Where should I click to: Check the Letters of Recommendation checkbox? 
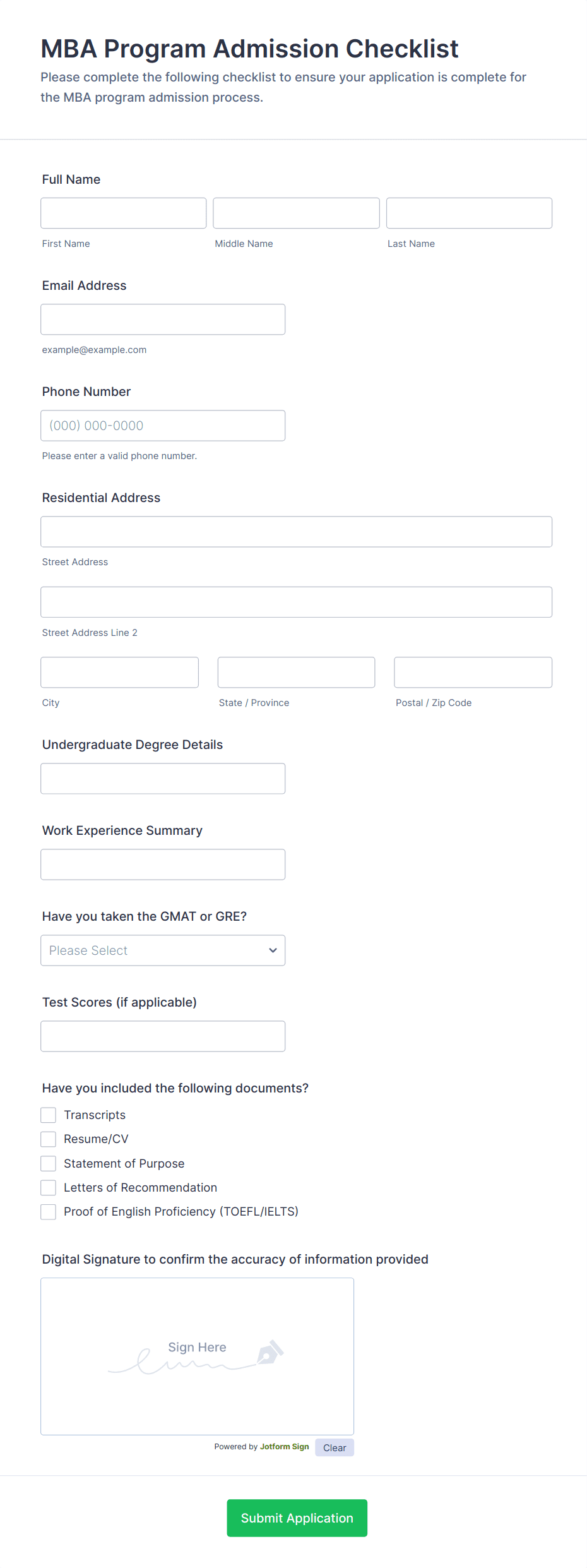[49, 1187]
